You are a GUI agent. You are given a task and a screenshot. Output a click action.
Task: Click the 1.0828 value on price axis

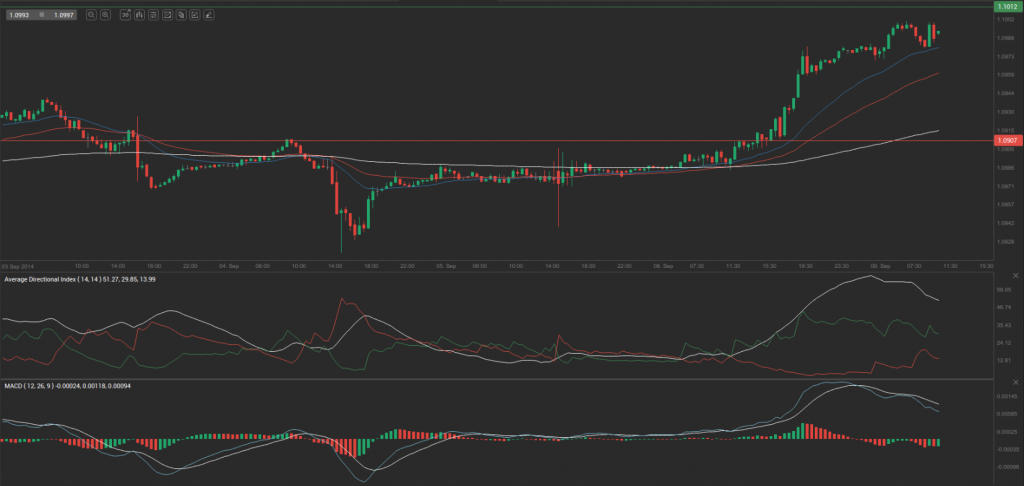pos(1005,242)
